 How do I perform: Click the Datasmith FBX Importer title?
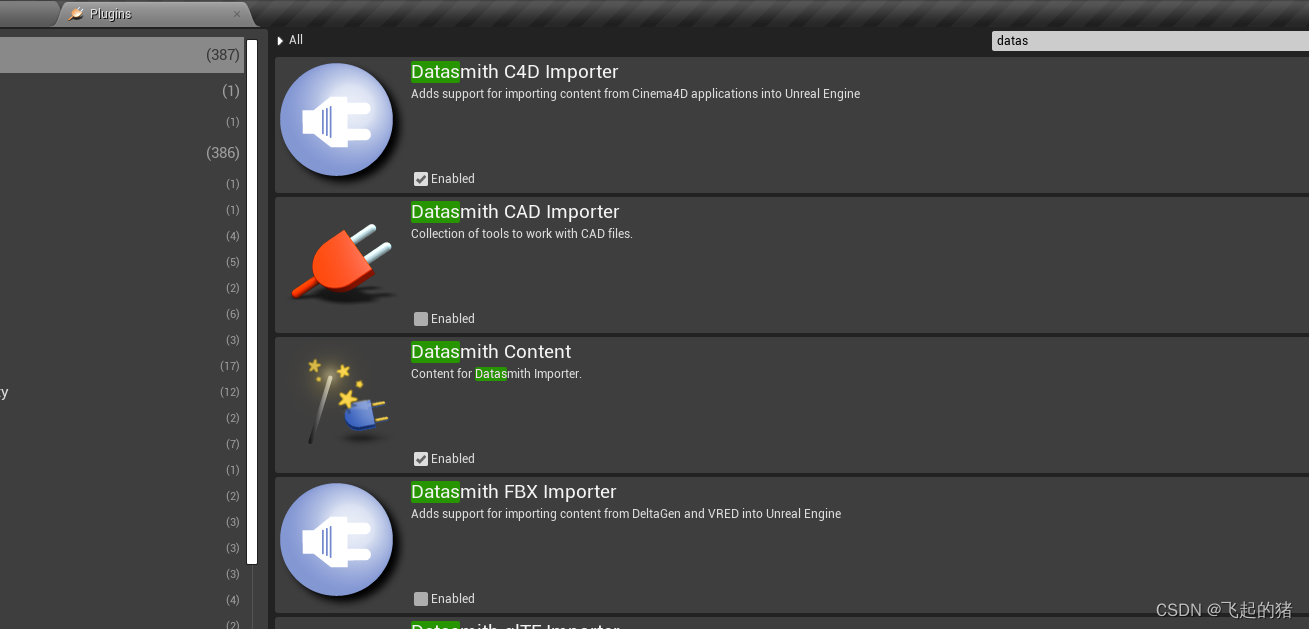[513, 492]
